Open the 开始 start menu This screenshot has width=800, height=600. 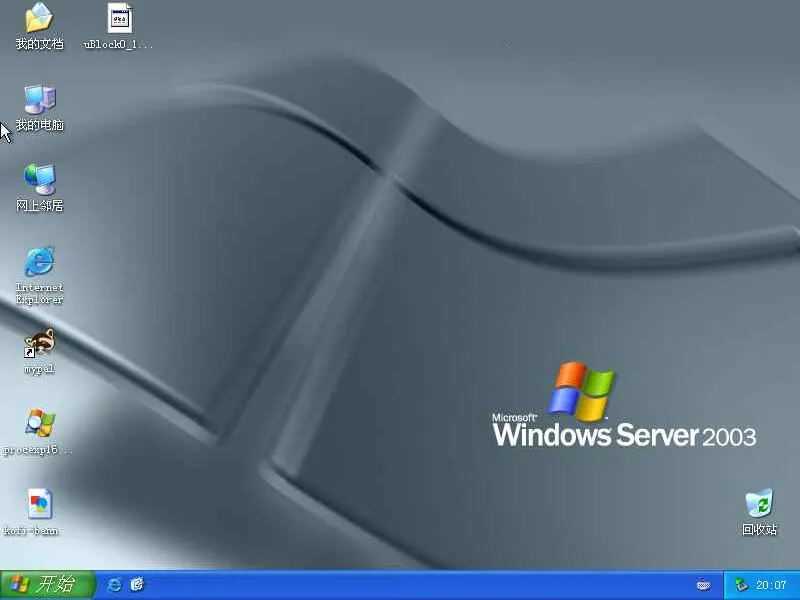47,585
